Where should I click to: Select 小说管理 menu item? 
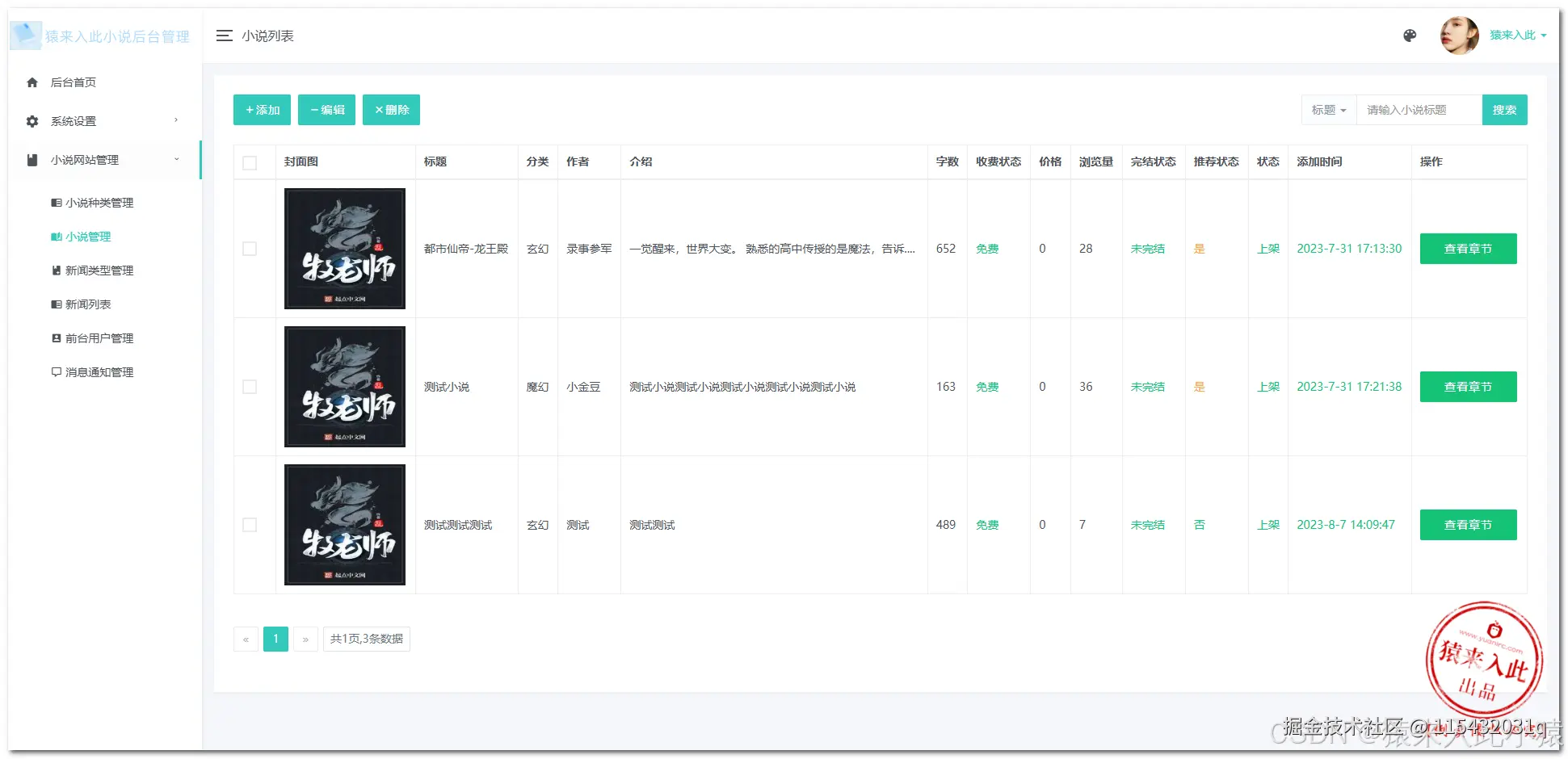(88, 237)
